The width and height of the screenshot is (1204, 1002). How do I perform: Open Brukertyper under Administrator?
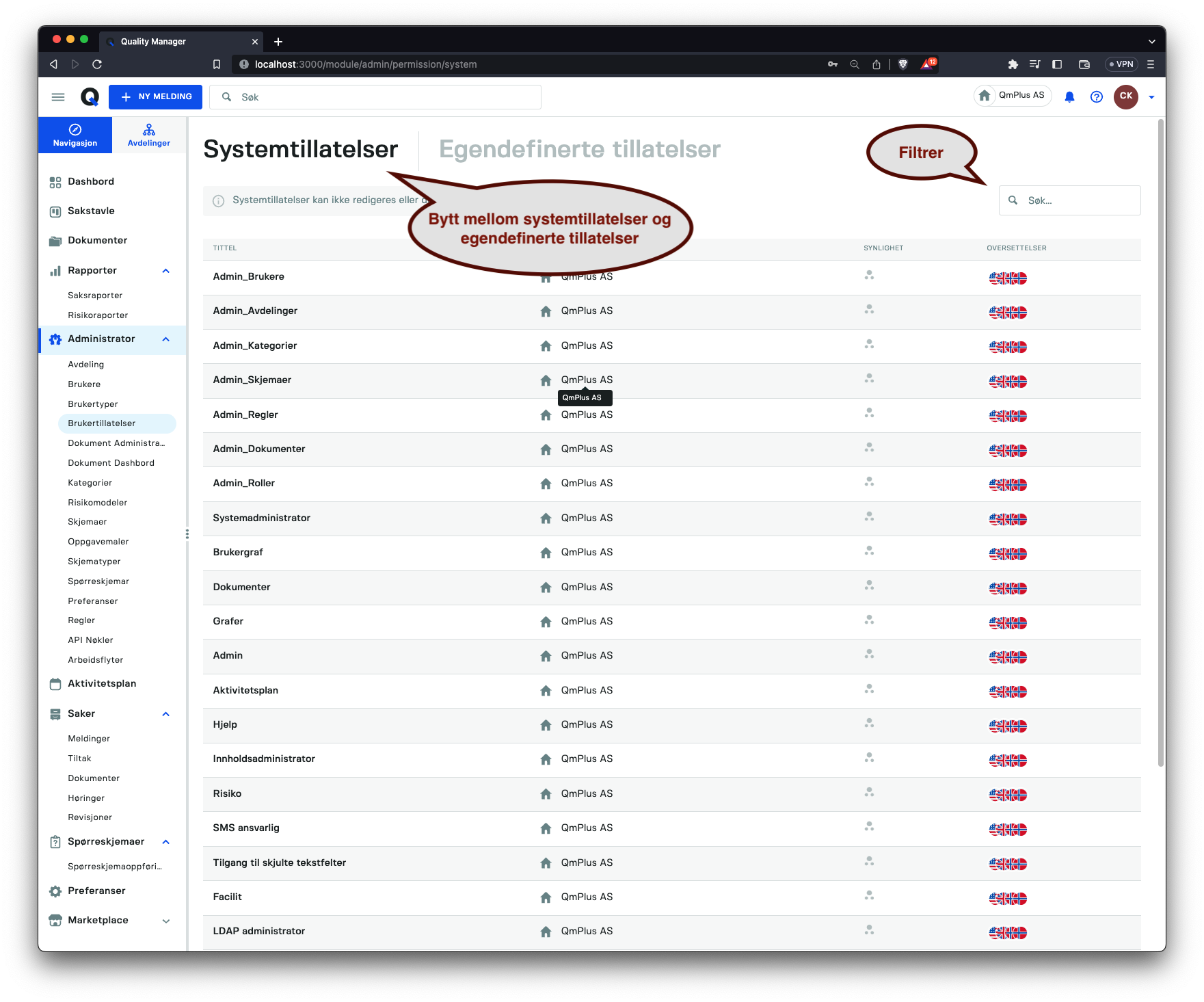pos(93,404)
